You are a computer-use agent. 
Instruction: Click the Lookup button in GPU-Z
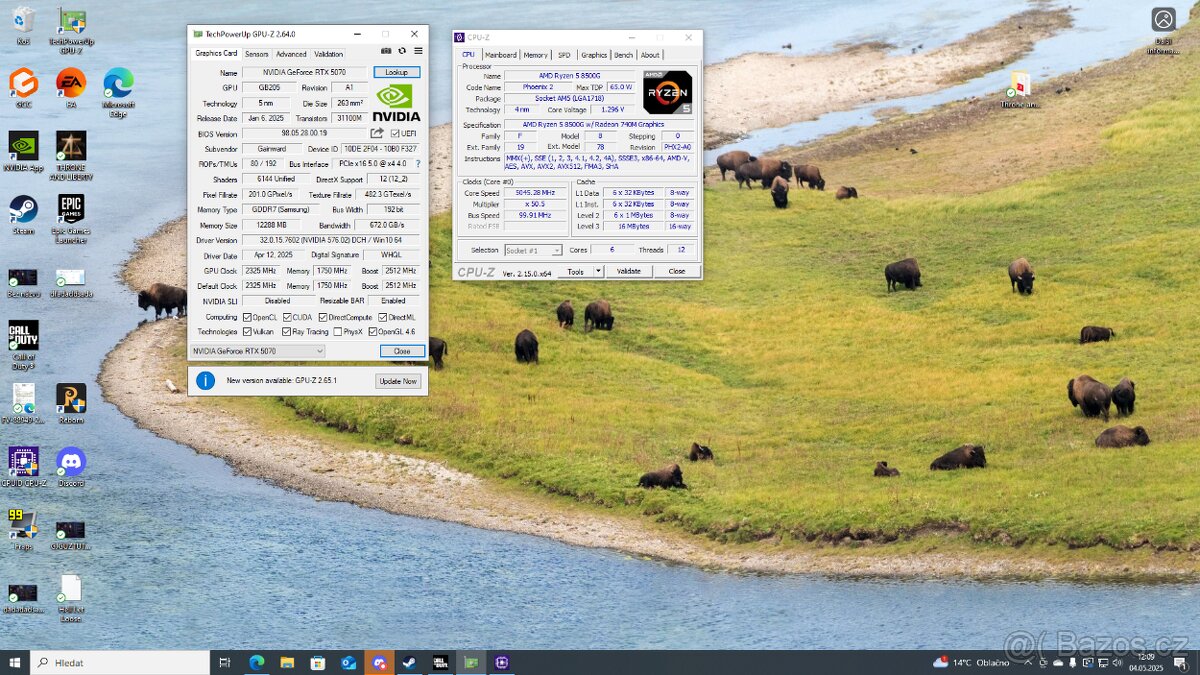point(397,72)
